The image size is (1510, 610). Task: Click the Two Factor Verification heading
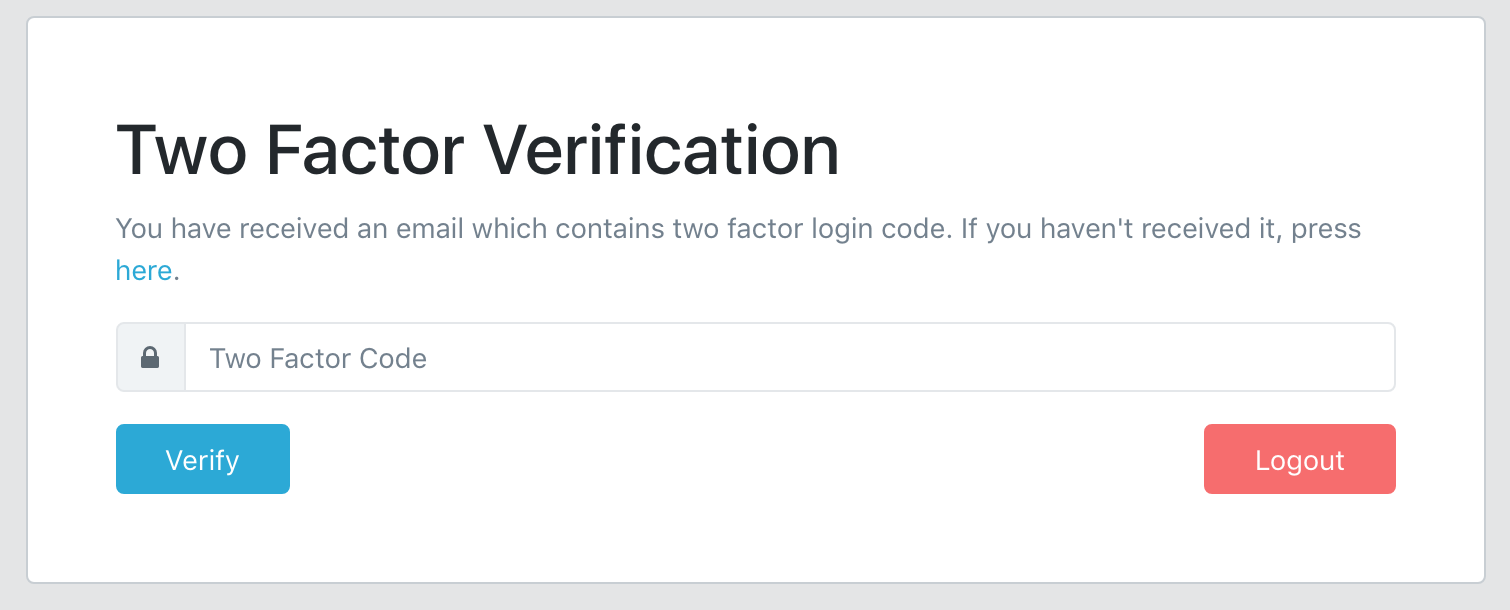point(479,149)
